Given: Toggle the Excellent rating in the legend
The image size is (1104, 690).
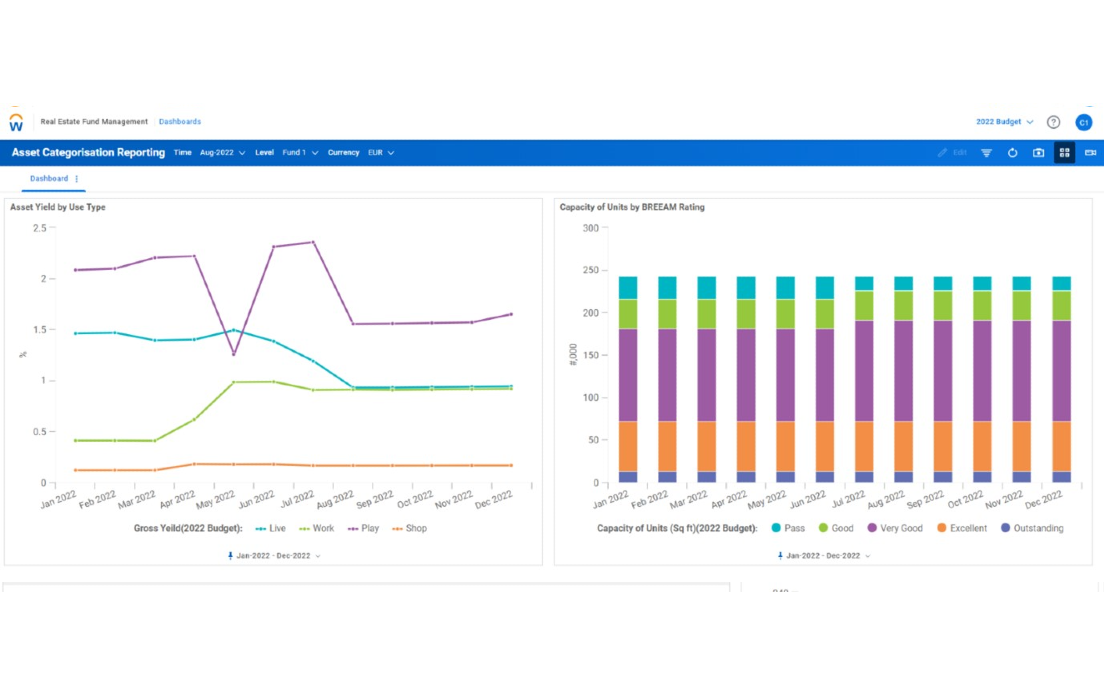Looking at the screenshot, I should [962, 528].
